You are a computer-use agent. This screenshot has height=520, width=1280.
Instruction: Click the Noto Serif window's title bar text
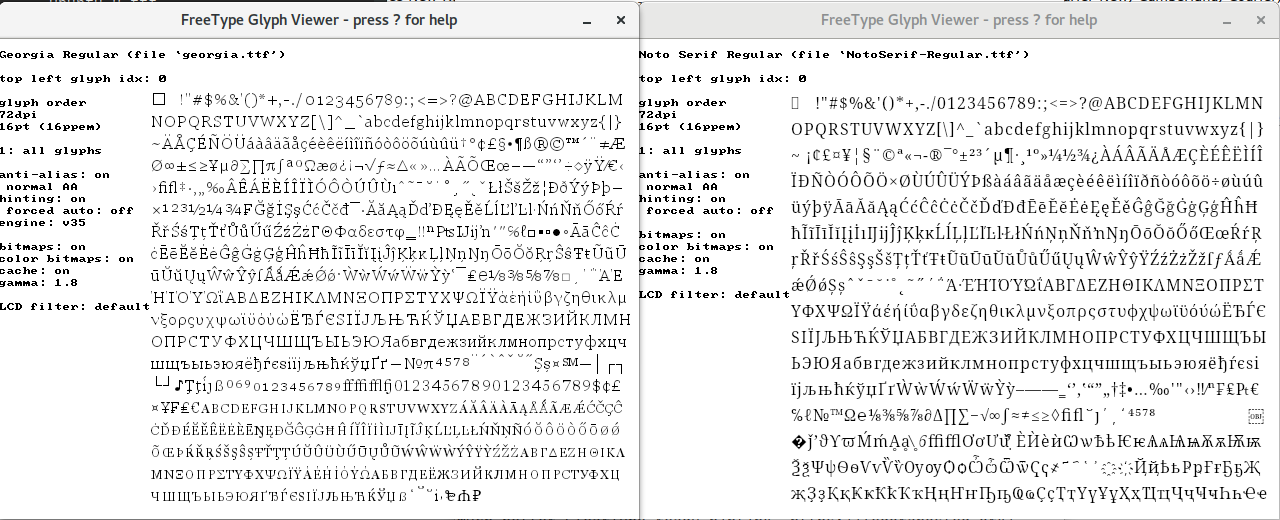pyautogui.click(x=958, y=19)
